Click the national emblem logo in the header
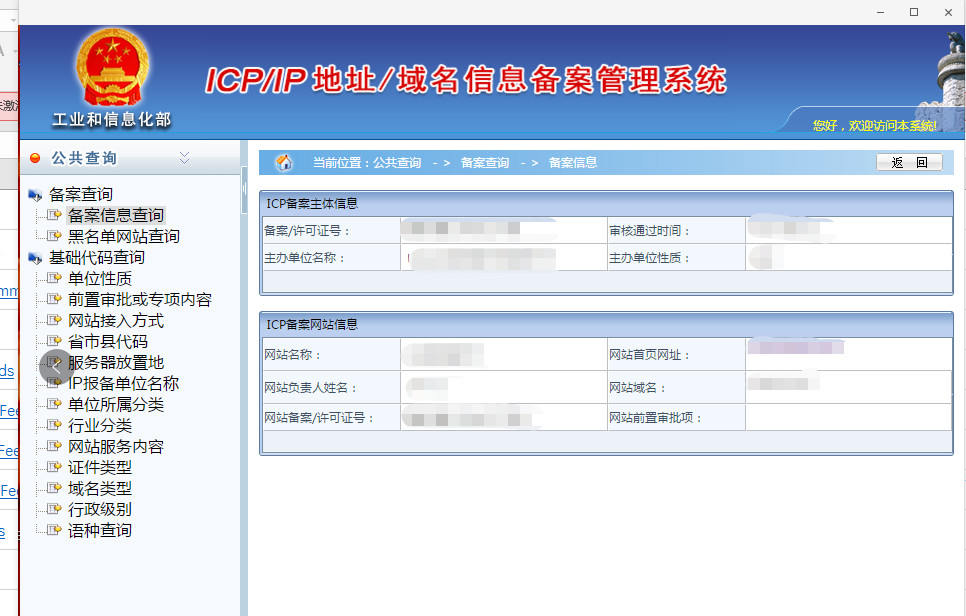Image resolution: width=966 pixels, height=616 pixels. [x=112, y=67]
